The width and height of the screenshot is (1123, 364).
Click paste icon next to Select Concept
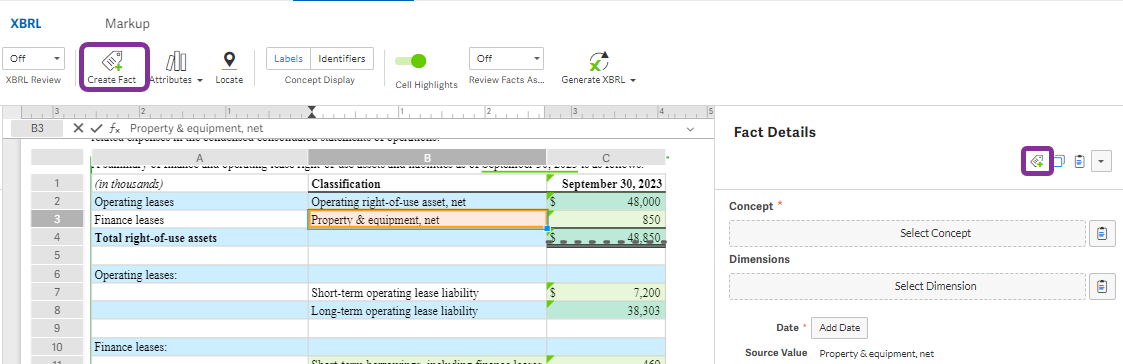[x=1102, y=233]
